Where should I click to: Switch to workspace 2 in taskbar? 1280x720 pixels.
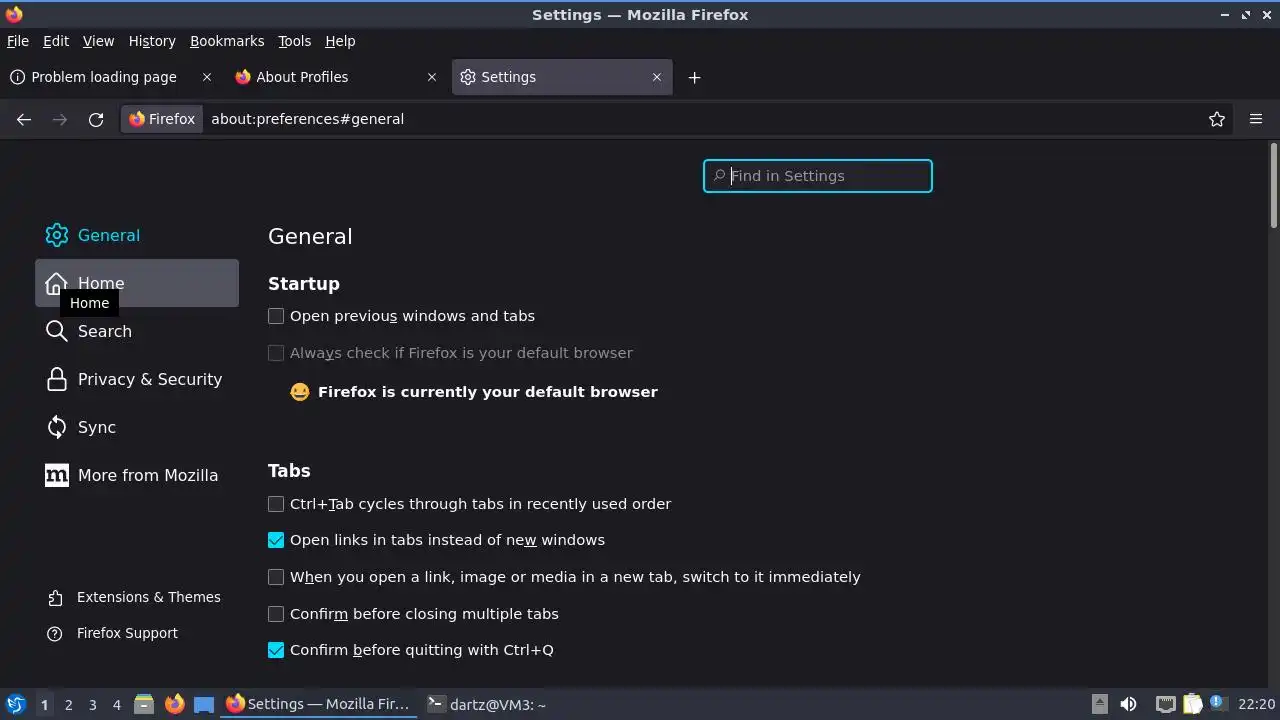[68, 705]
